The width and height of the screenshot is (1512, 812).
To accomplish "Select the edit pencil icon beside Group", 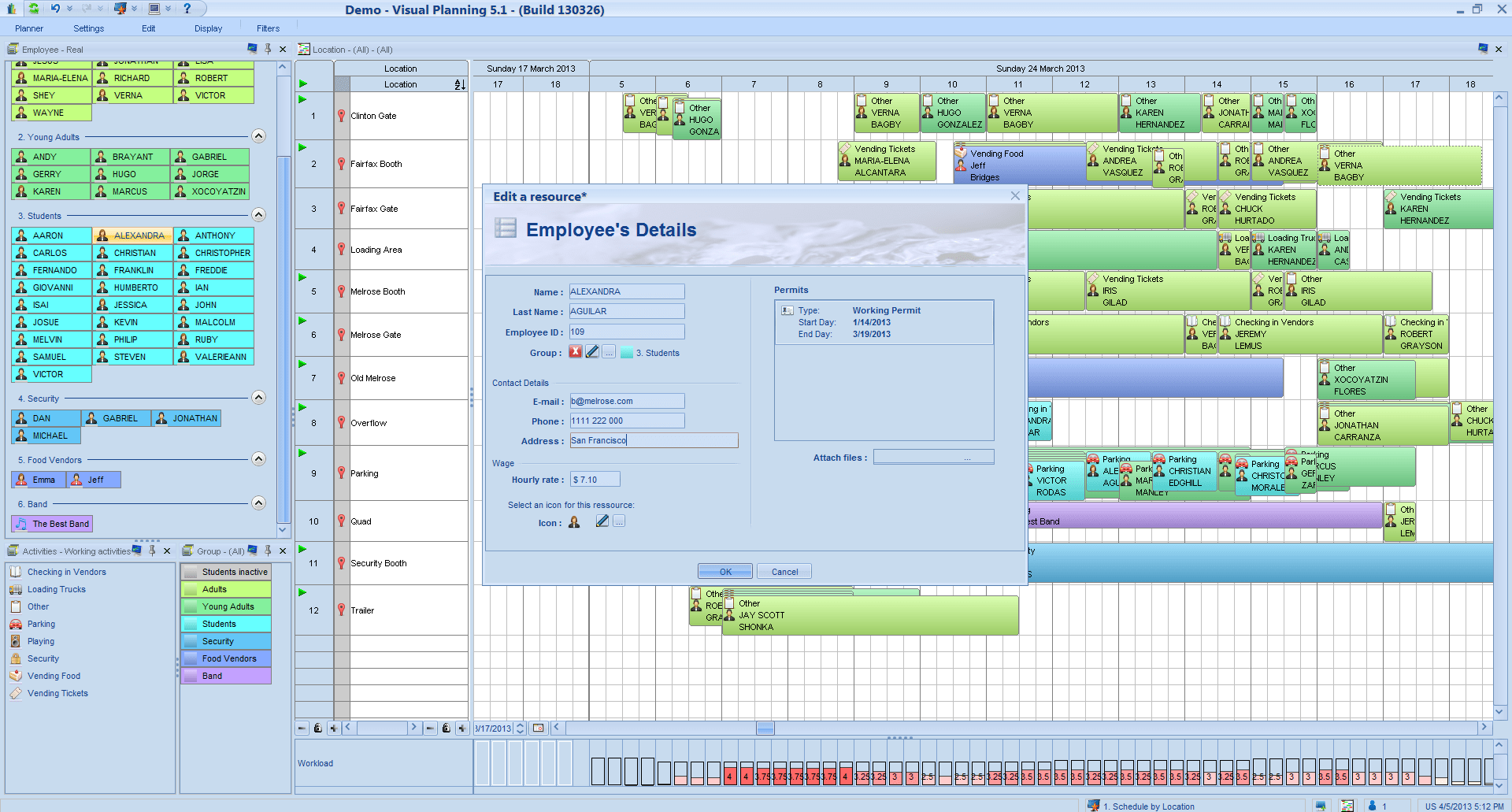I will pos(592,352).
